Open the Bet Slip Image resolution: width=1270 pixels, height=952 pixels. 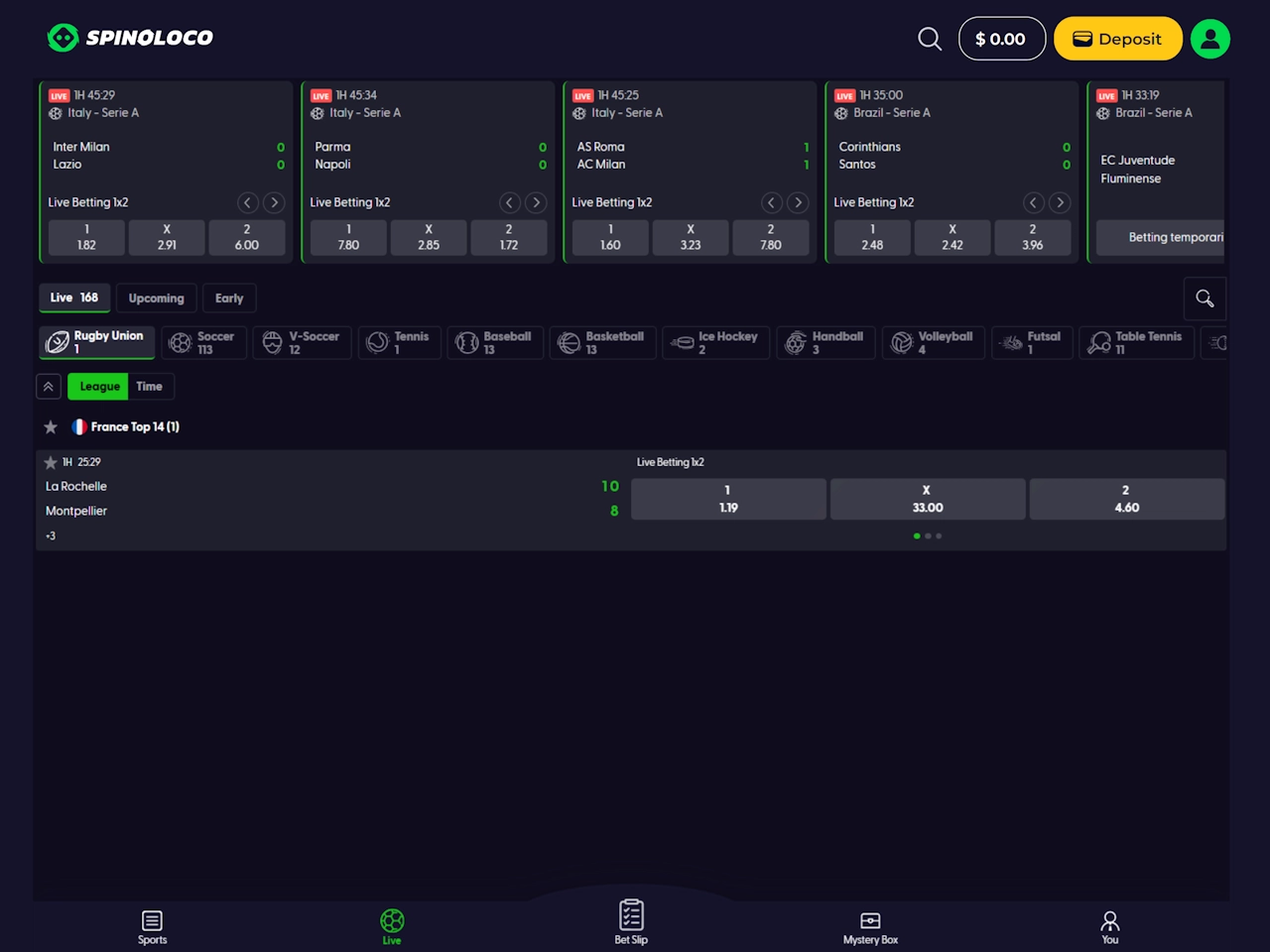click(631, 922)
